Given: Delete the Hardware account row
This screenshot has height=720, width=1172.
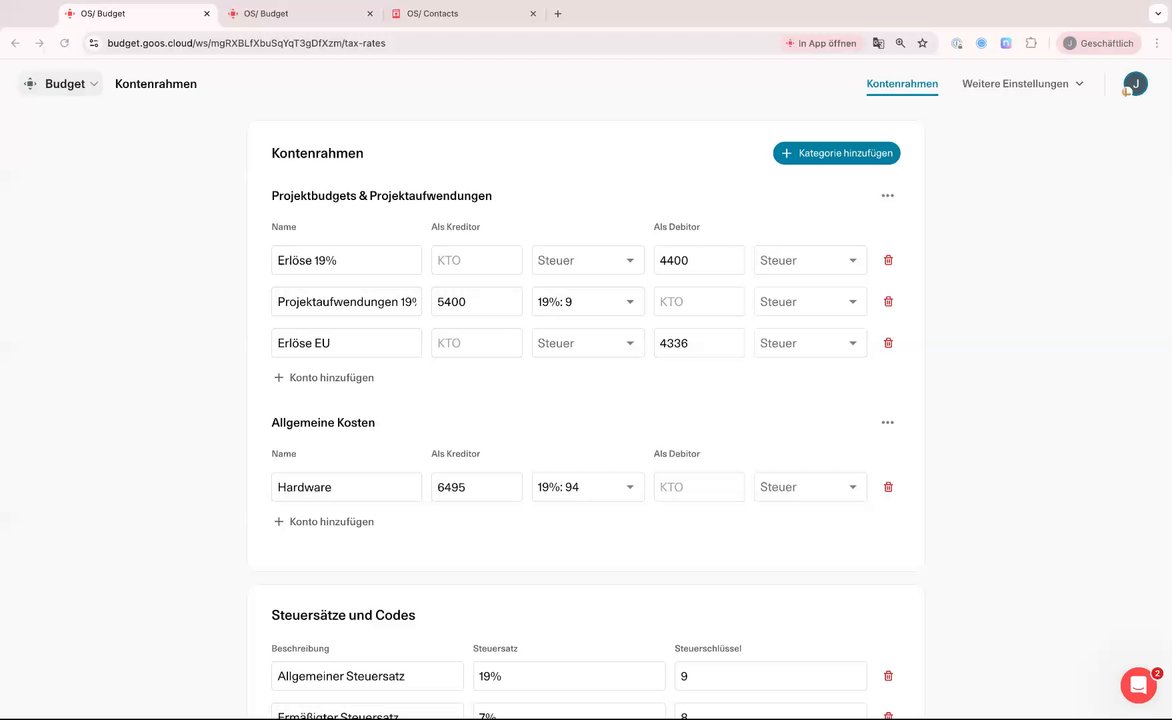Looking at the screenshot, I should click(x=888, y=487).
